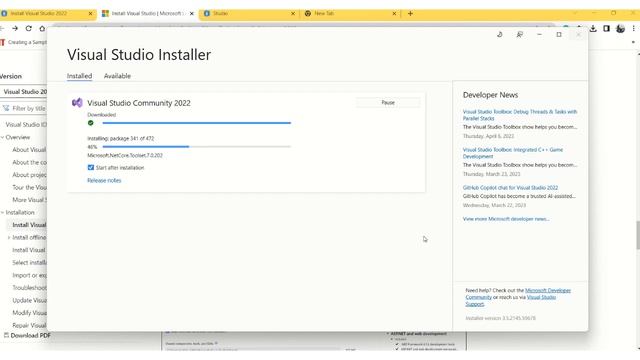Open Release notes link
The height and width of the screenshot is (360, 640).
[x=104, y=180]
